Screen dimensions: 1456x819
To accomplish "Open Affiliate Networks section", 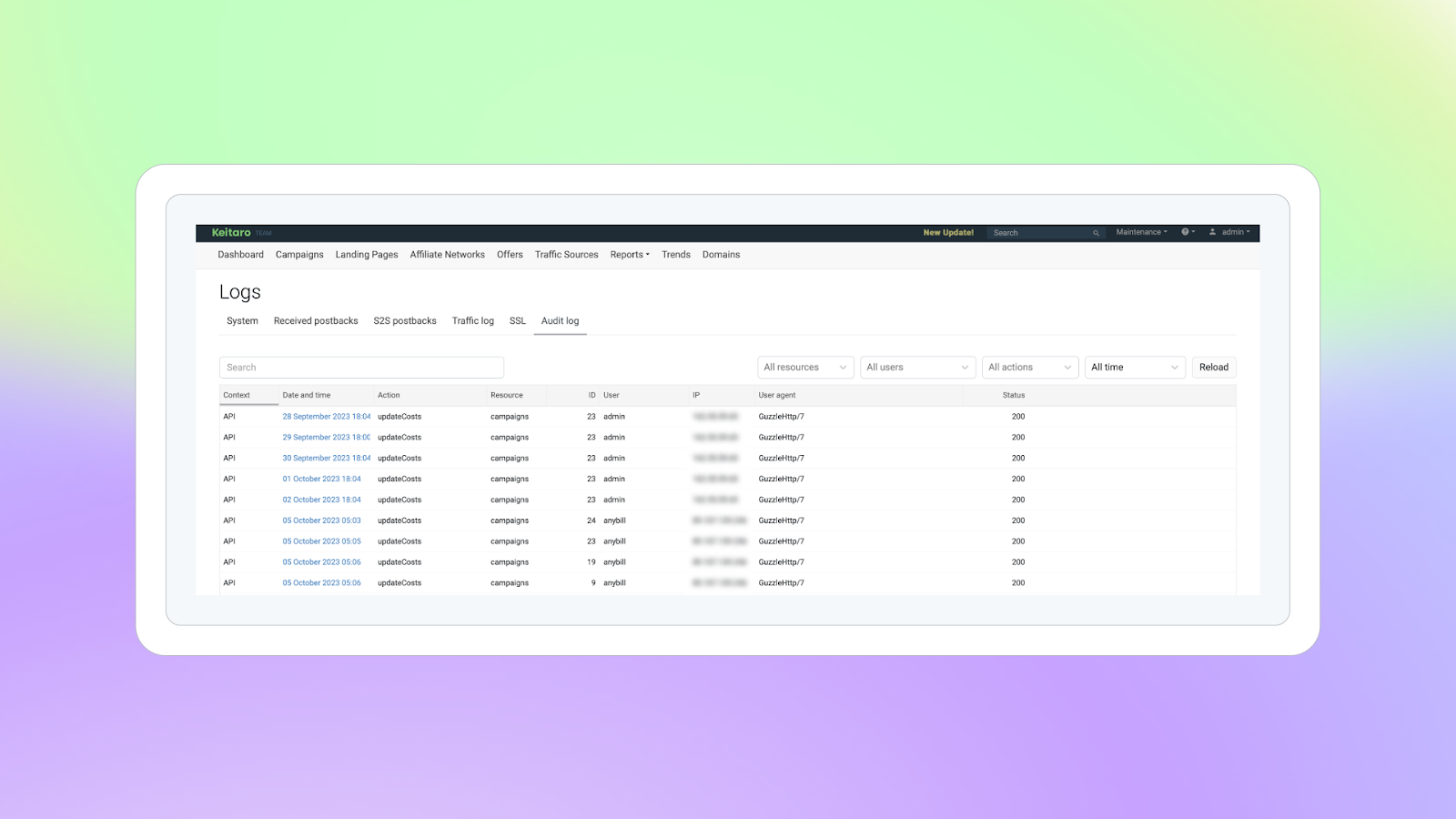I will tap(447, 255).
